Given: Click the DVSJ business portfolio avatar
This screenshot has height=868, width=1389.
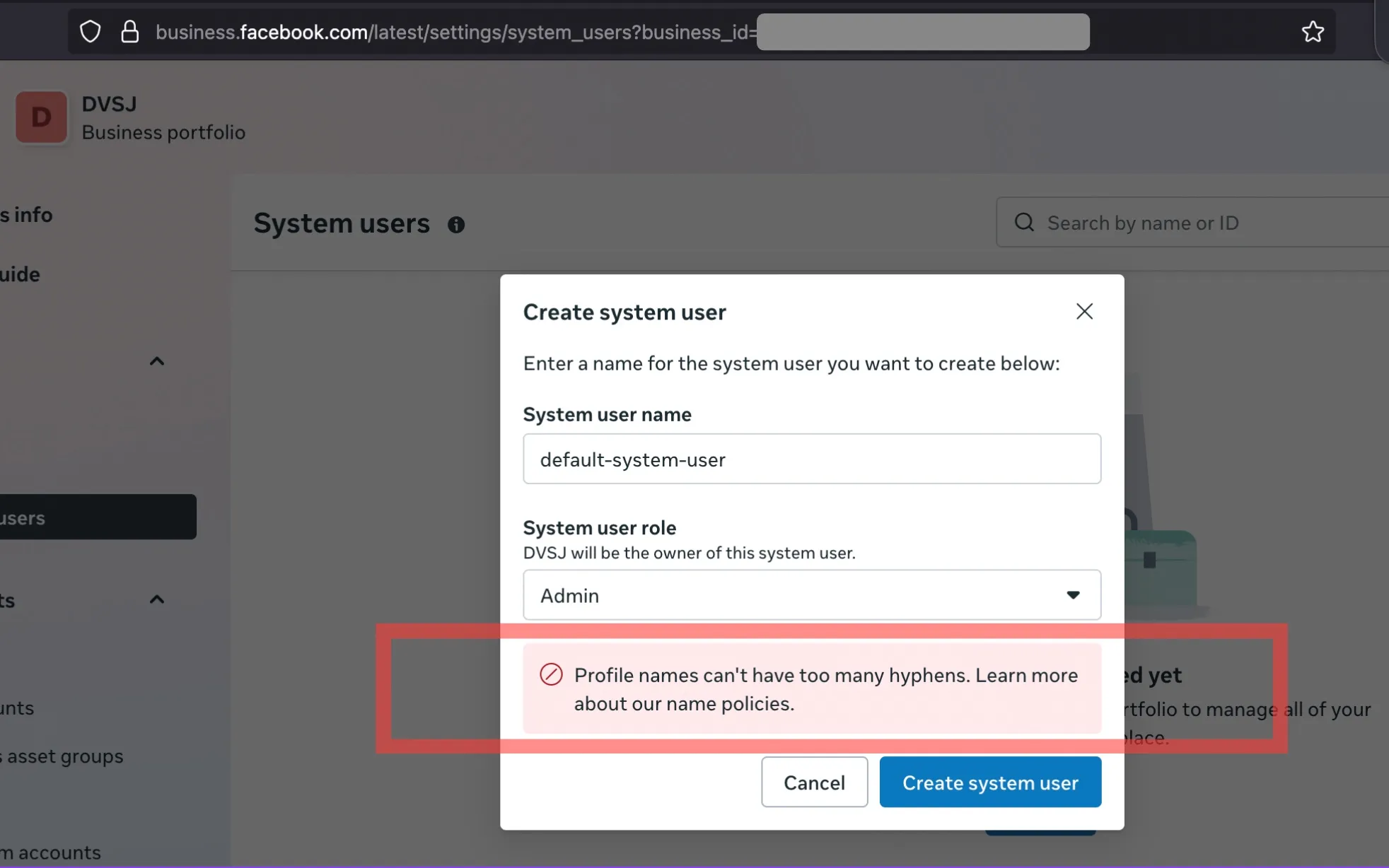Looking at the screenshot, I should 41,117.
